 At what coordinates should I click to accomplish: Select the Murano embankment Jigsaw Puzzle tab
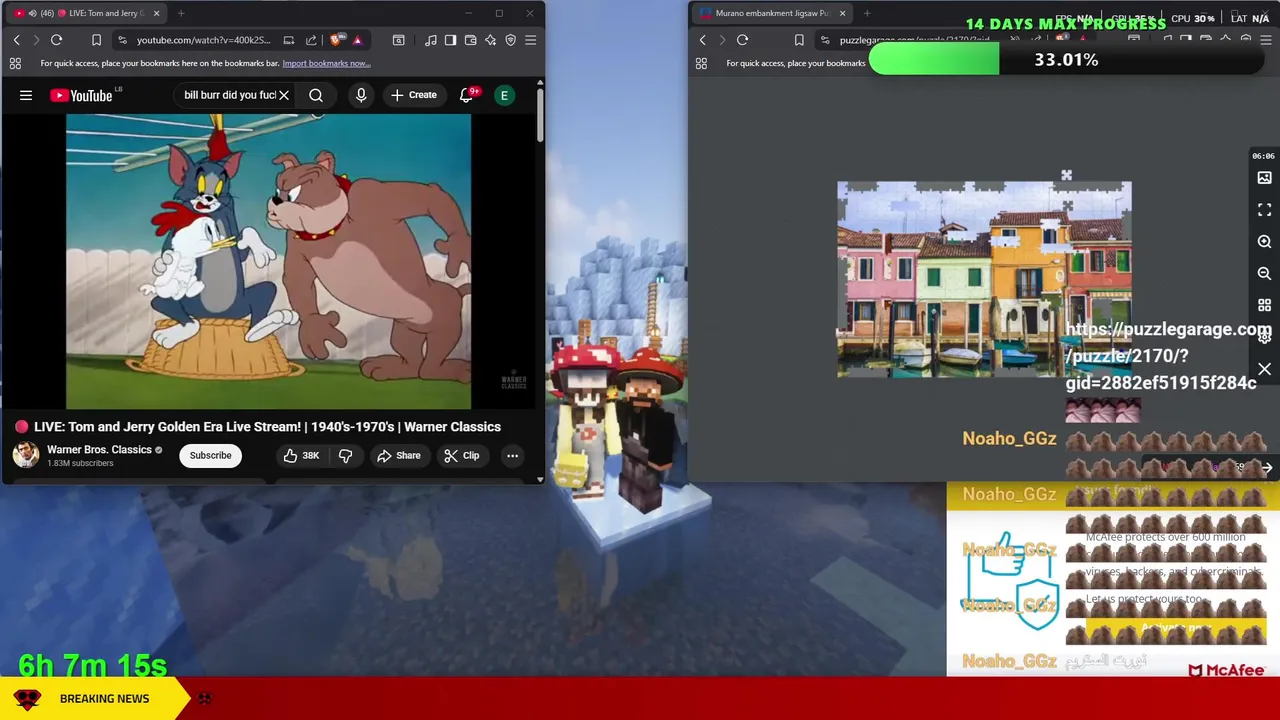771,13
